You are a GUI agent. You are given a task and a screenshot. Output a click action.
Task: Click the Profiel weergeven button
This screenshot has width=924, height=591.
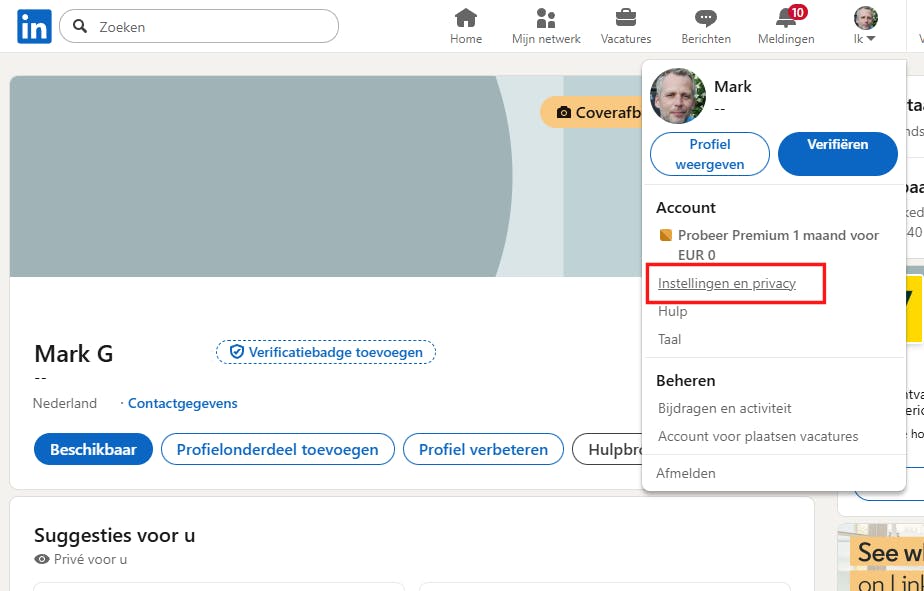tap(710, 154)
